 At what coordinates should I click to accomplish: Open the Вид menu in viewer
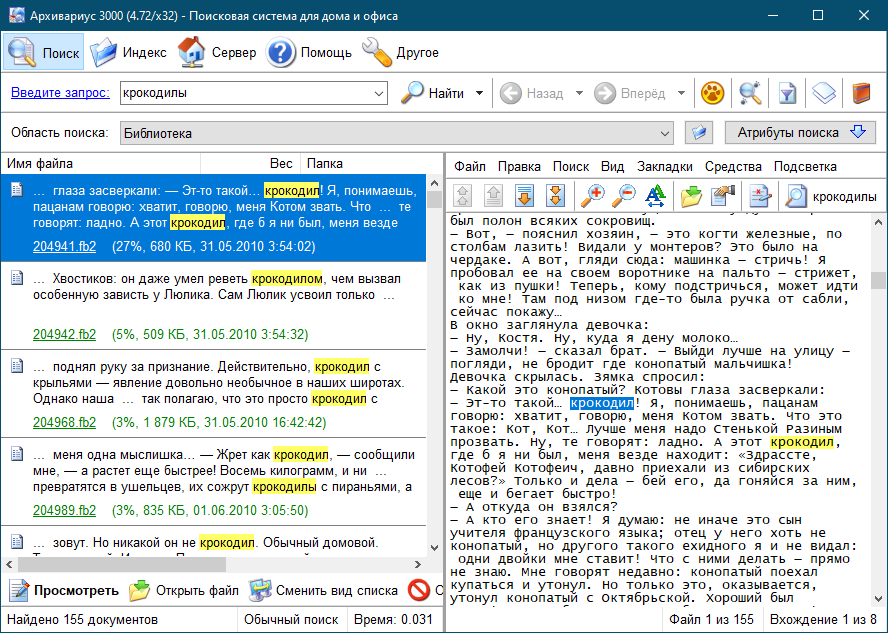point(612,166)
